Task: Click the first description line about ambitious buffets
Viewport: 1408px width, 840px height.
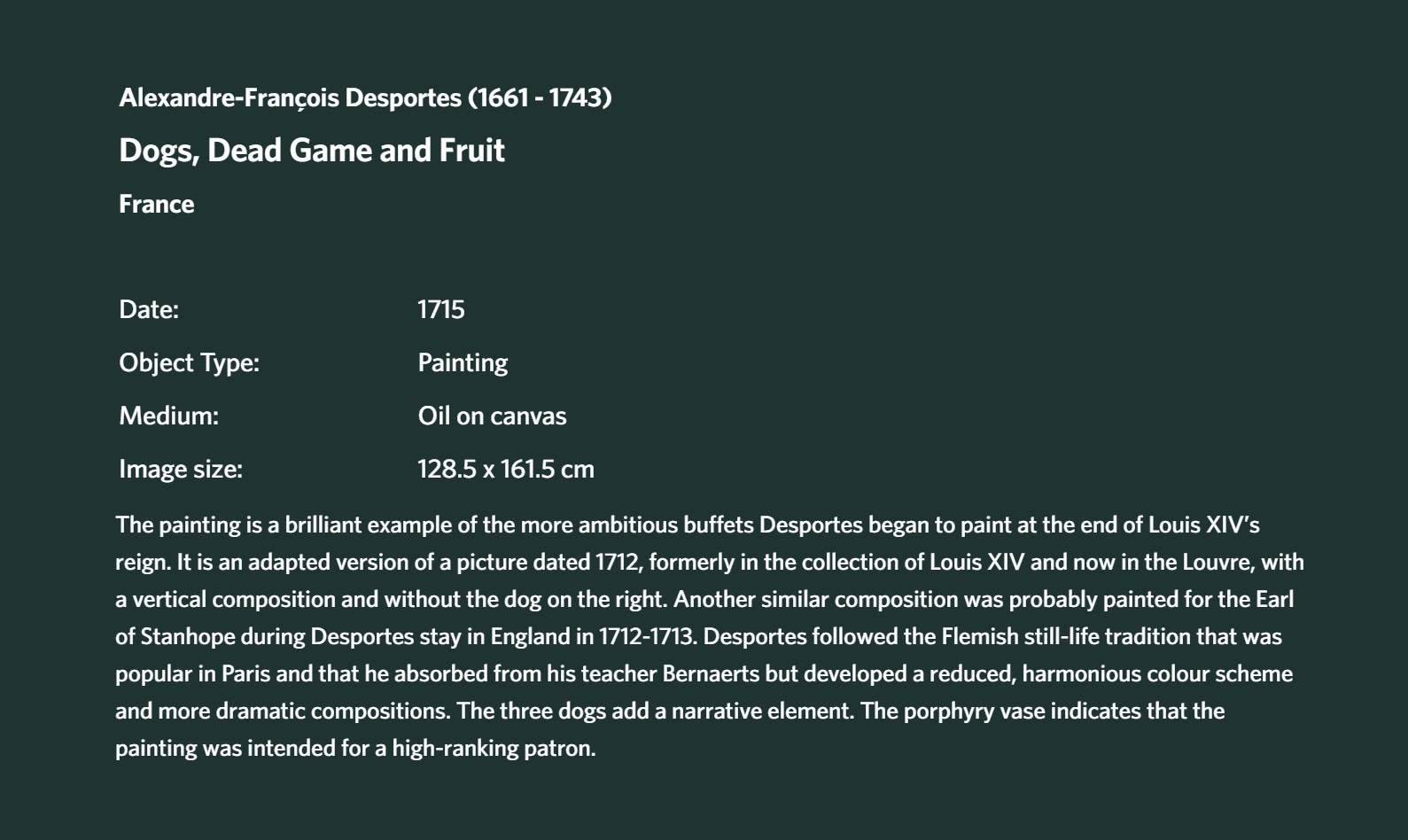Action: 688,525
